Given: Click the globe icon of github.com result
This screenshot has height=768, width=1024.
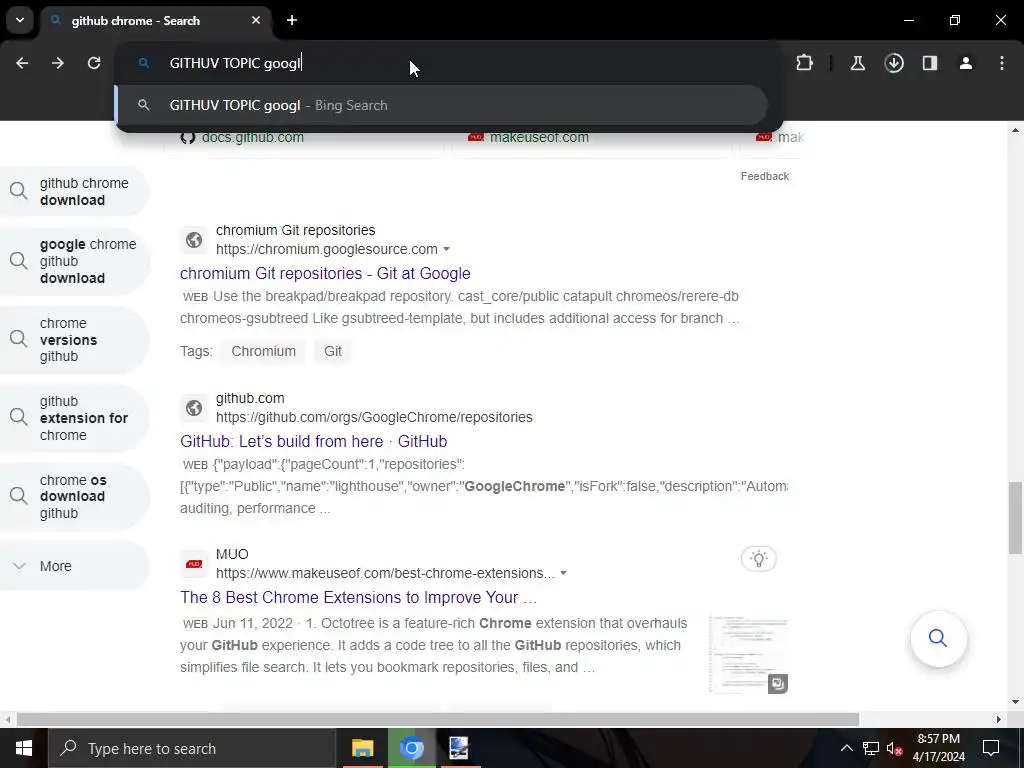Looking at the screenshot, I should (x=193, y=408).
